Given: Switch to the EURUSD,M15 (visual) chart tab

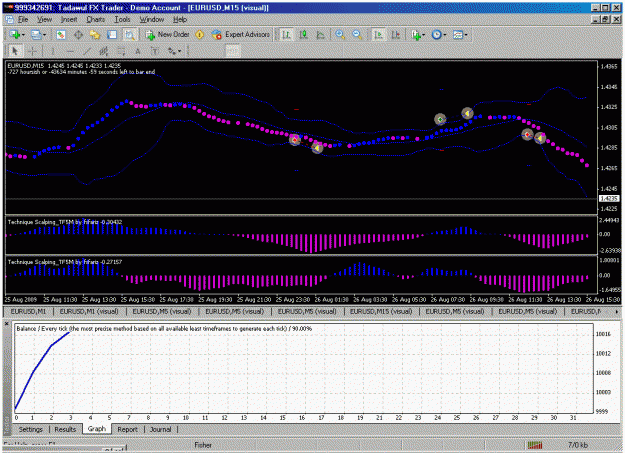Looking at the screenshot, I should tap(381, 311).
